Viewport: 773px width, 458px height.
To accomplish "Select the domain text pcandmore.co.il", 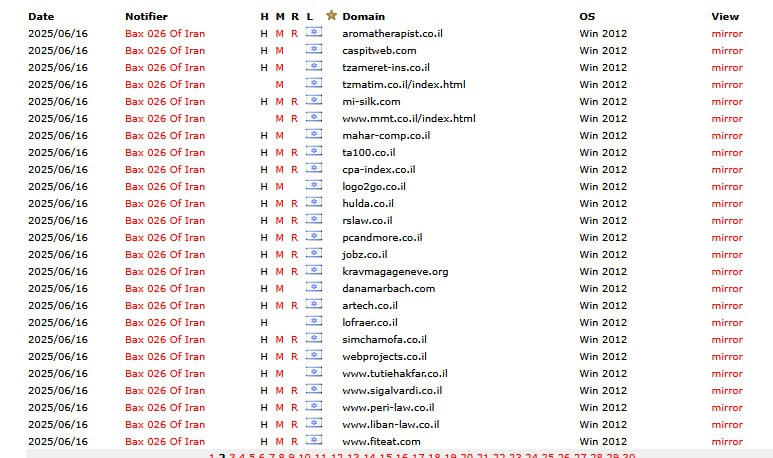I will pyautogui.click(x=382, y=237).
